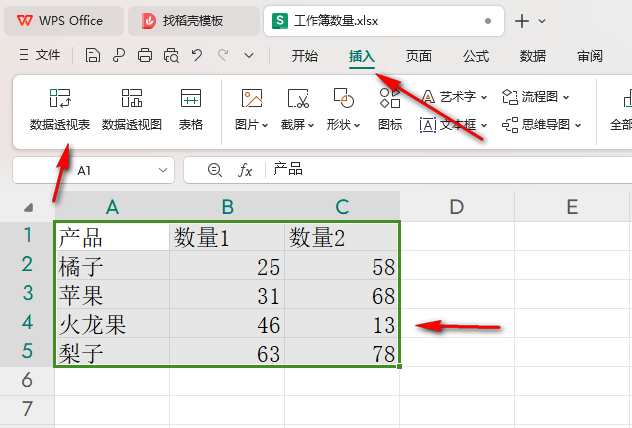Switch to the 插入 ribbon tab
The image size is (632, 428).
click(x=362, y=56)
